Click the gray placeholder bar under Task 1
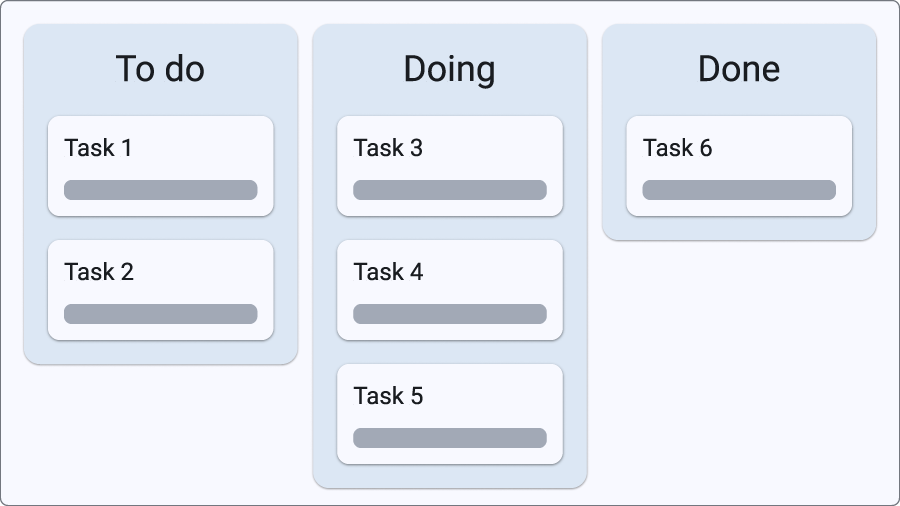The image size is (900, 506). click(x=160, y=190)
